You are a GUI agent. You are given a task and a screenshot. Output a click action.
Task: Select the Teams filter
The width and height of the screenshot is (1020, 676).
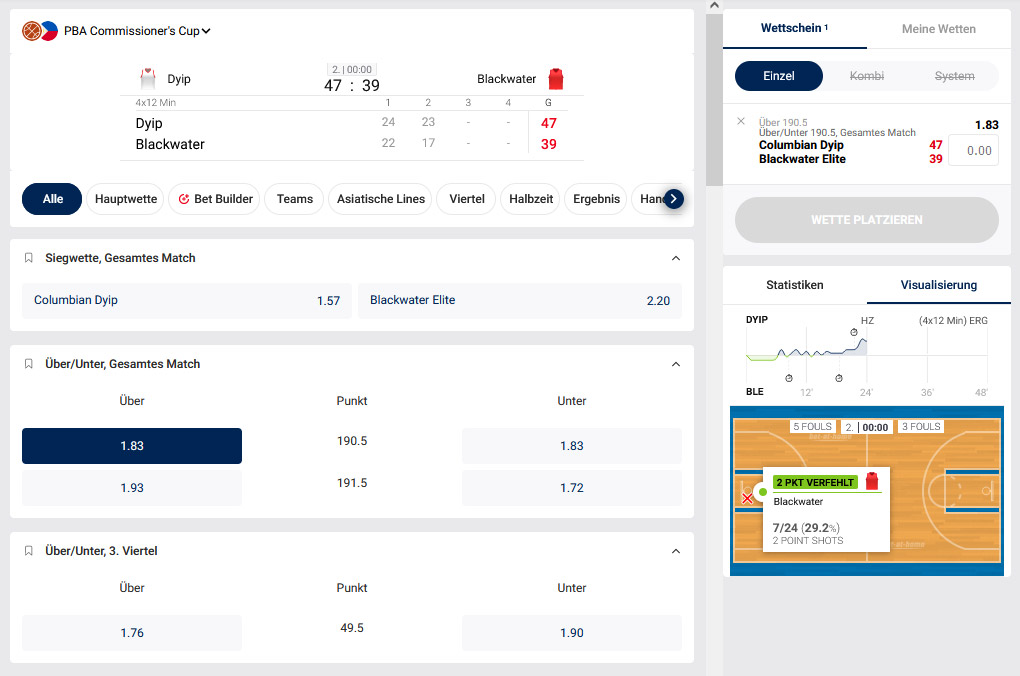(x=294, y=199)
